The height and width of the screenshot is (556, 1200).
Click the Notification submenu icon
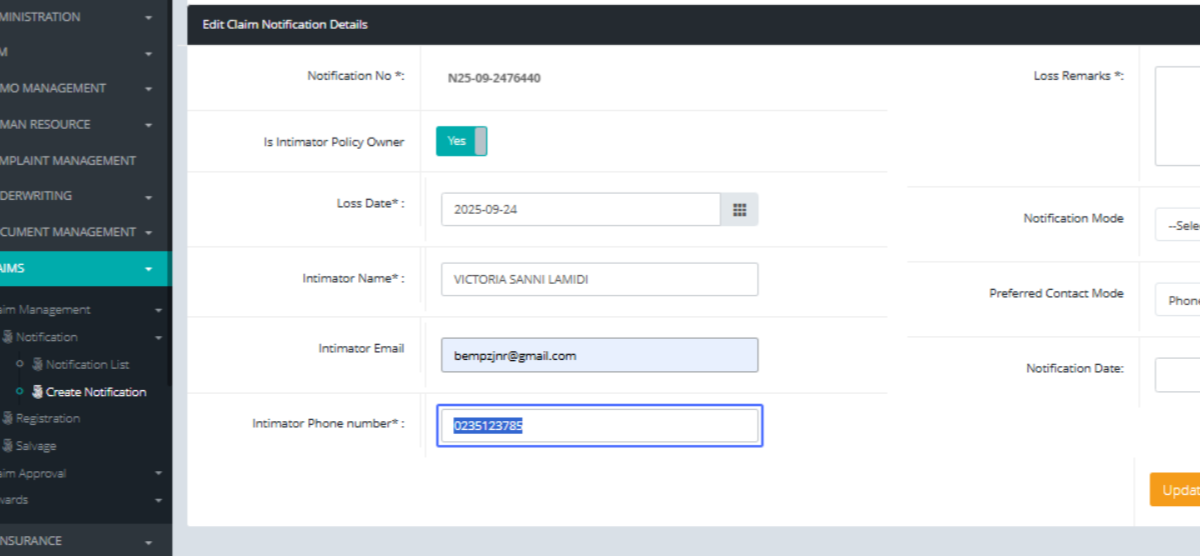(x=8, y=338)
